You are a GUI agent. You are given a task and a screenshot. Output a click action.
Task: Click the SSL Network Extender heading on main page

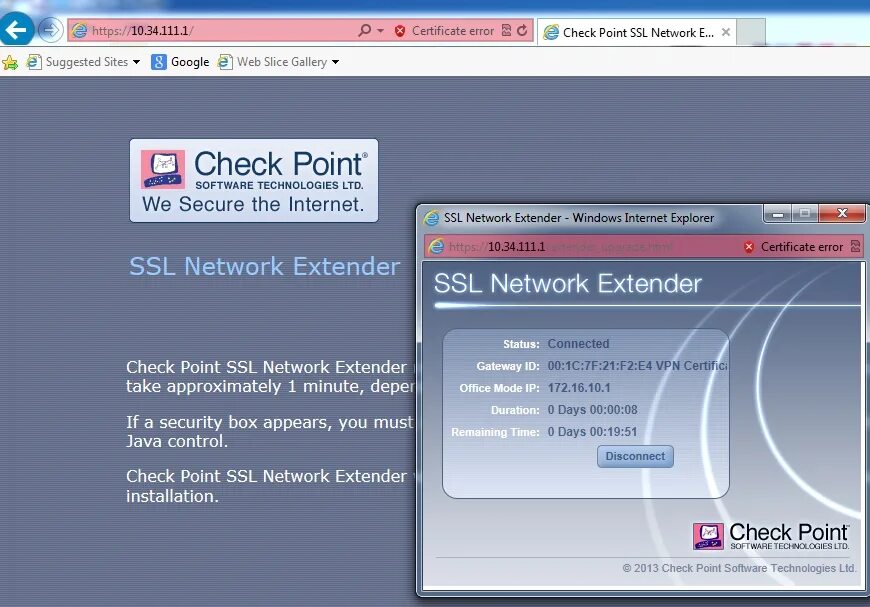pyautogui.click(x=265, y=266)
